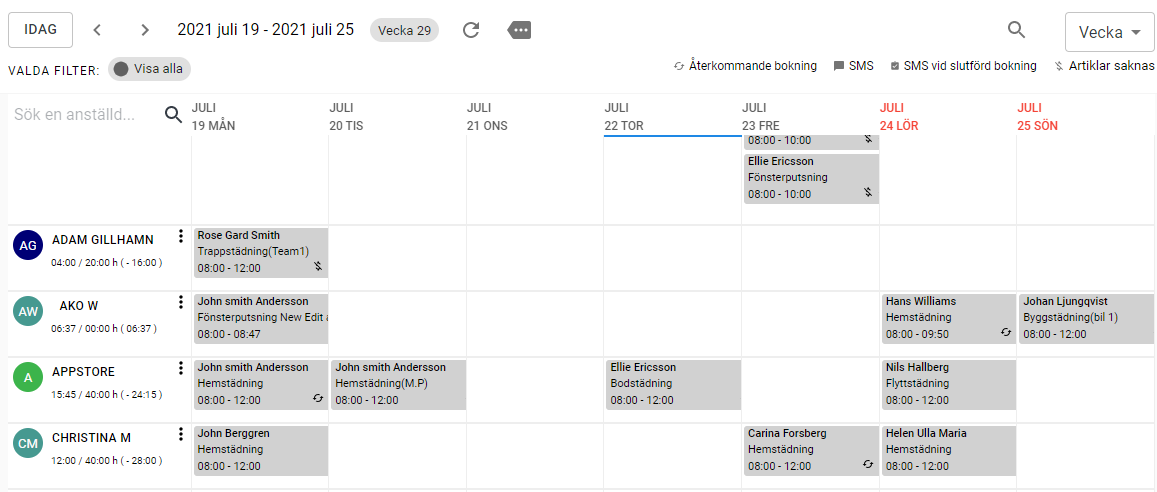Select the 24 LÖR day header
Viewport: 1157px width, 492px height.
pos(899,117)
